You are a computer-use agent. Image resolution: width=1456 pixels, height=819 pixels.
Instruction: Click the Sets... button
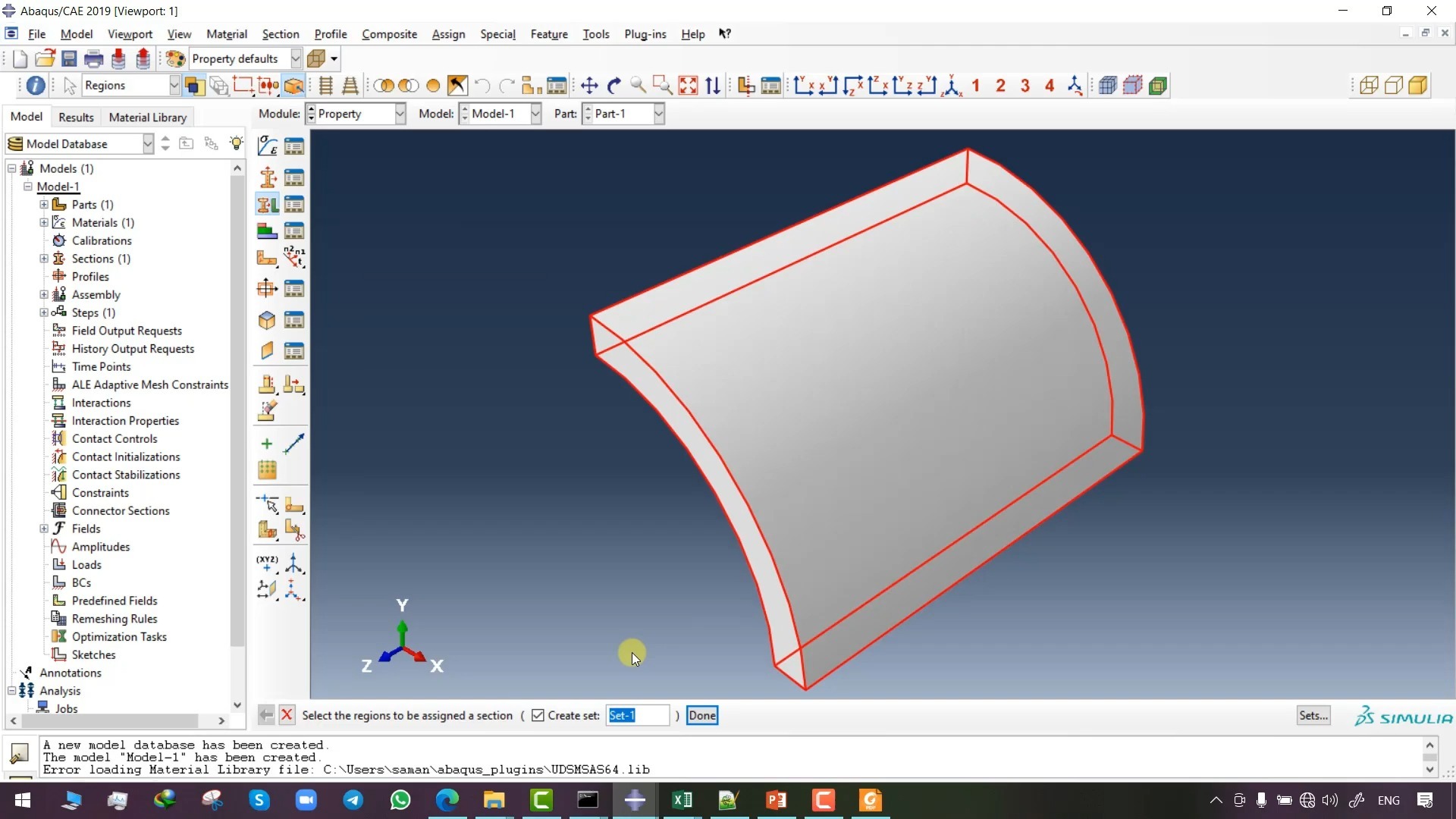click(1313, 715)
